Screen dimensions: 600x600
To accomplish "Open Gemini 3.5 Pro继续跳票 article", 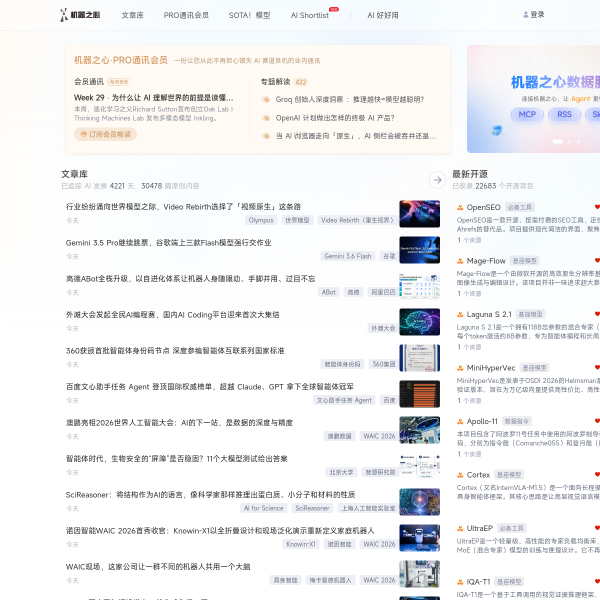I will pyautogui.click(x=168, y=243).
